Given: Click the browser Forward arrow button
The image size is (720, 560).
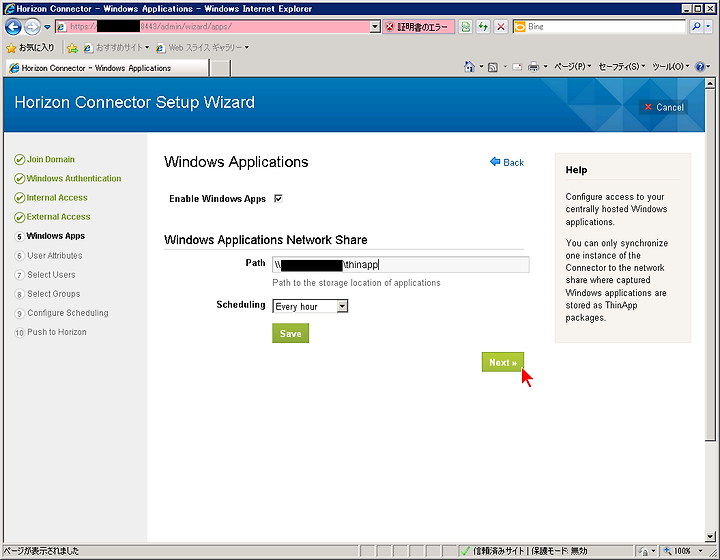Looking at the screenshot, I should coord(32,27).
